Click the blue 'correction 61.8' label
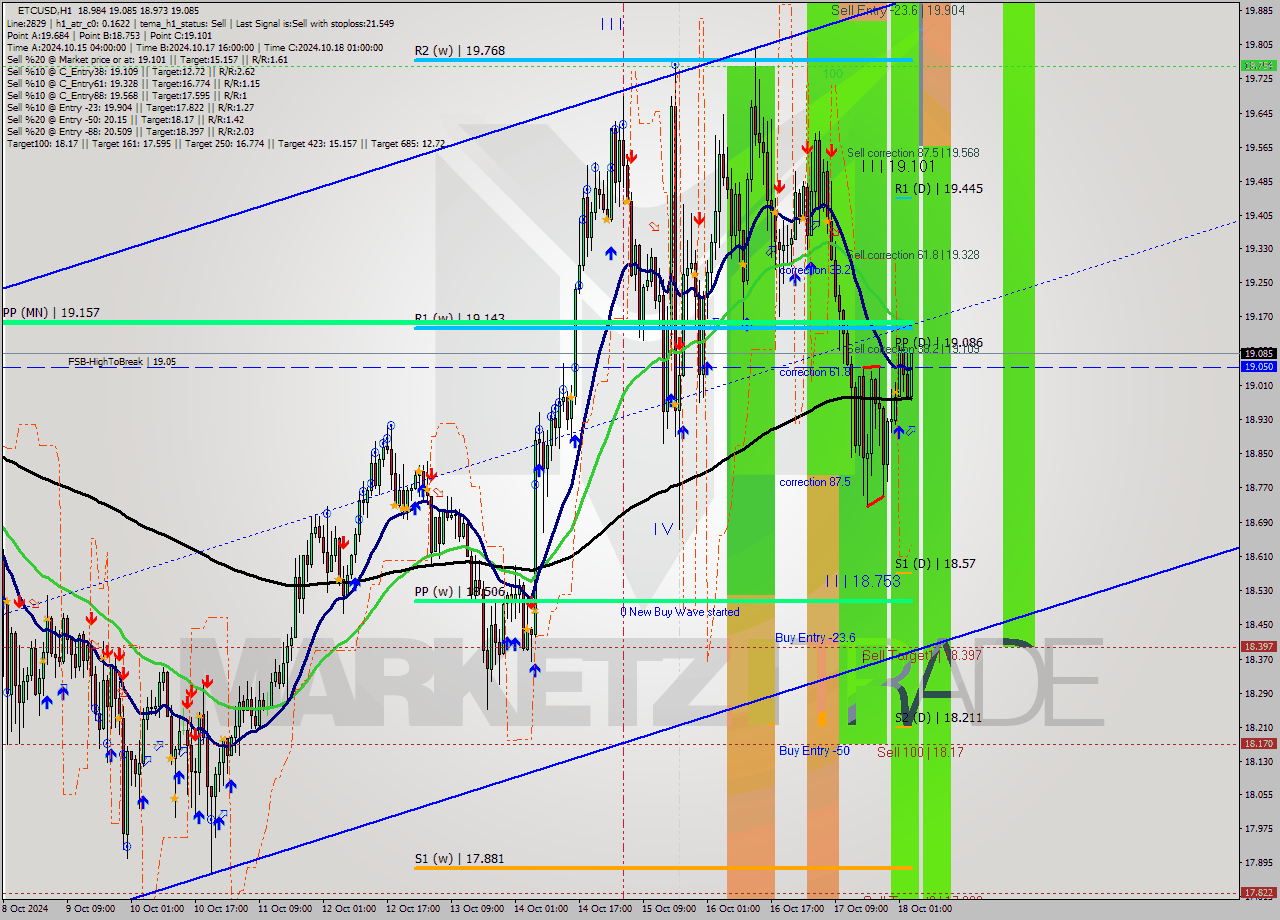The height and width of the screenshot is (920, 1280). click(815, 372)
